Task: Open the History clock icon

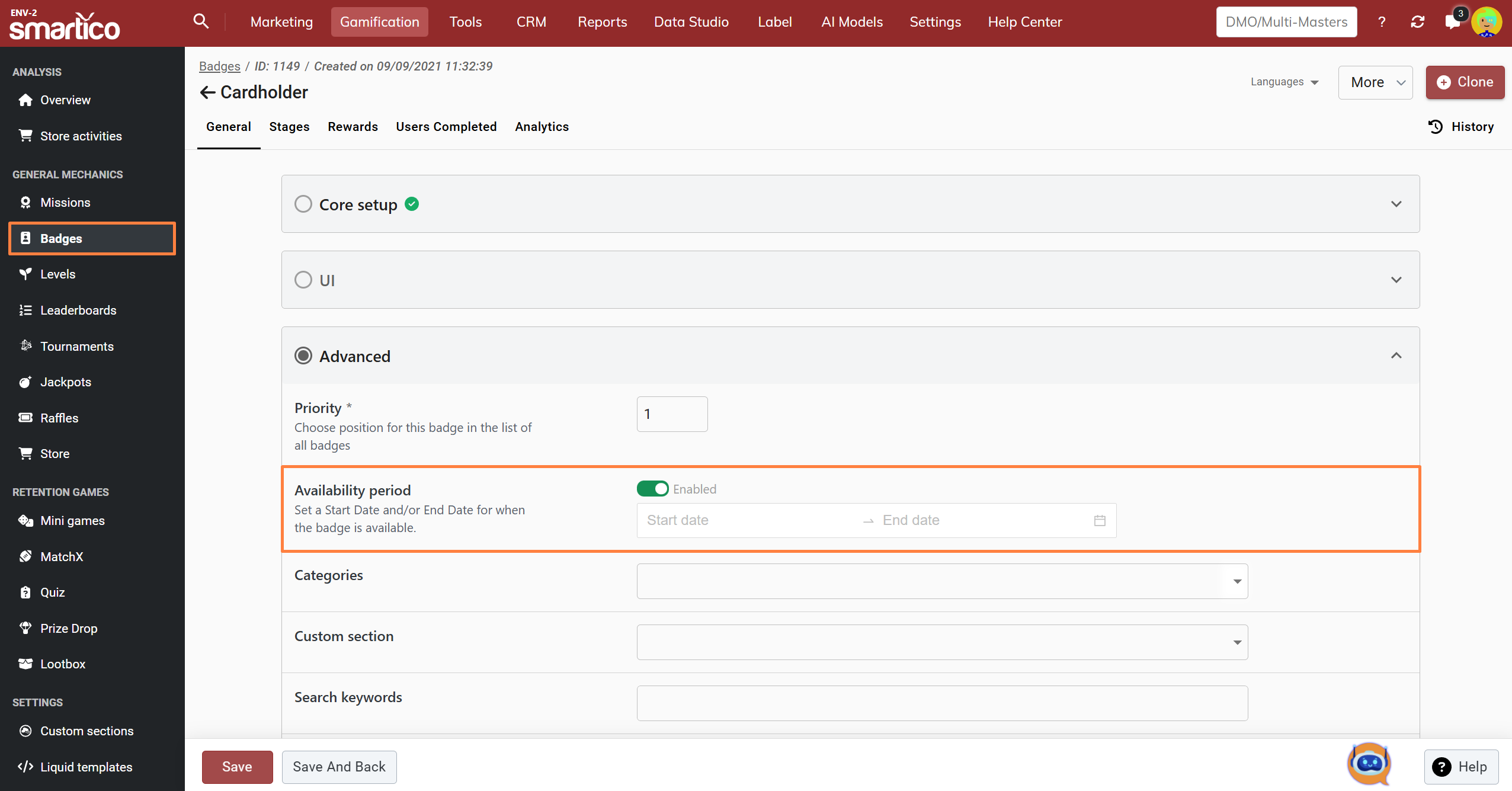Action: [x=1436, y=127]
